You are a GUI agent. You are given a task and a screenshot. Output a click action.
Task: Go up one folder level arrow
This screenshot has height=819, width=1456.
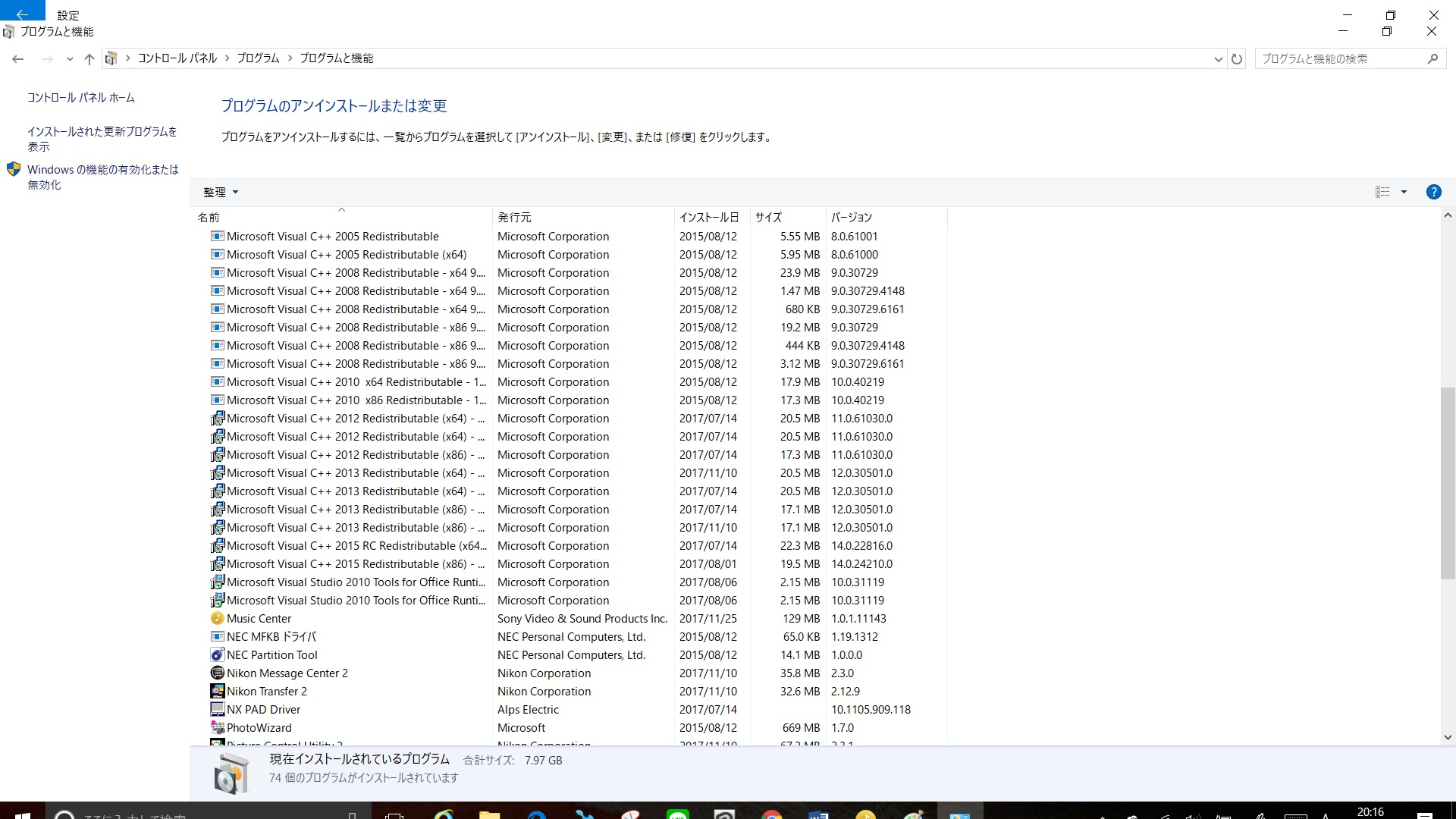89,58
